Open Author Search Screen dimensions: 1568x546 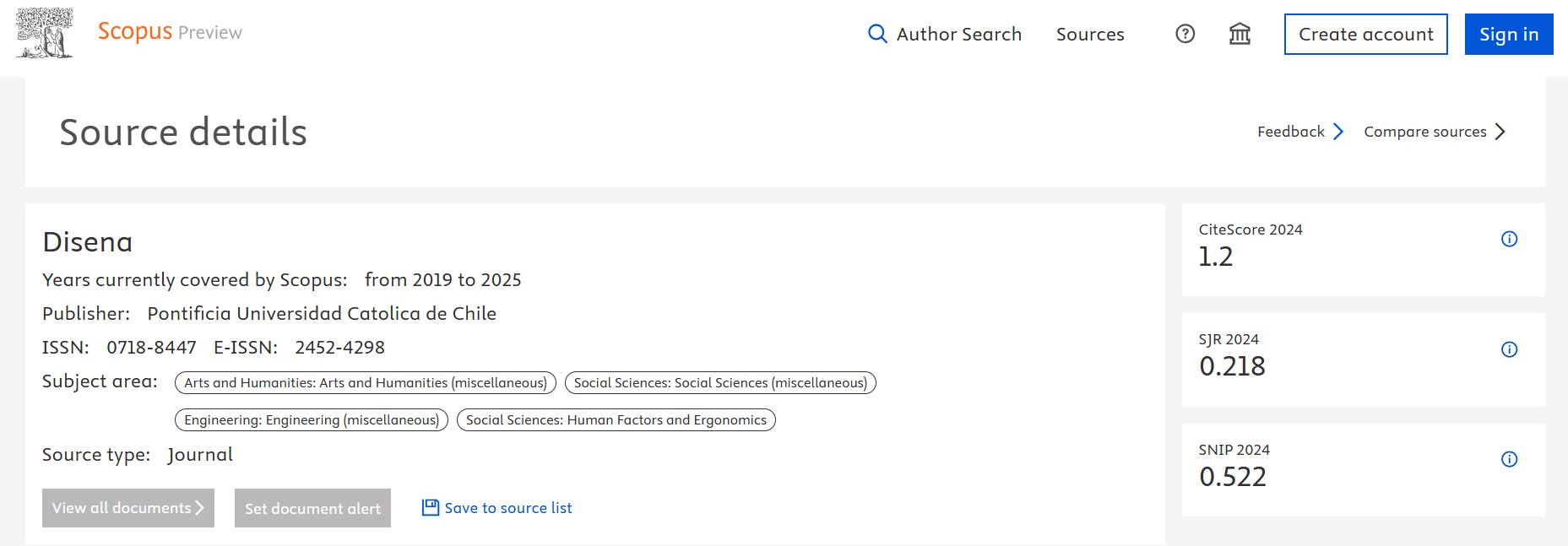tap(958, 34)
